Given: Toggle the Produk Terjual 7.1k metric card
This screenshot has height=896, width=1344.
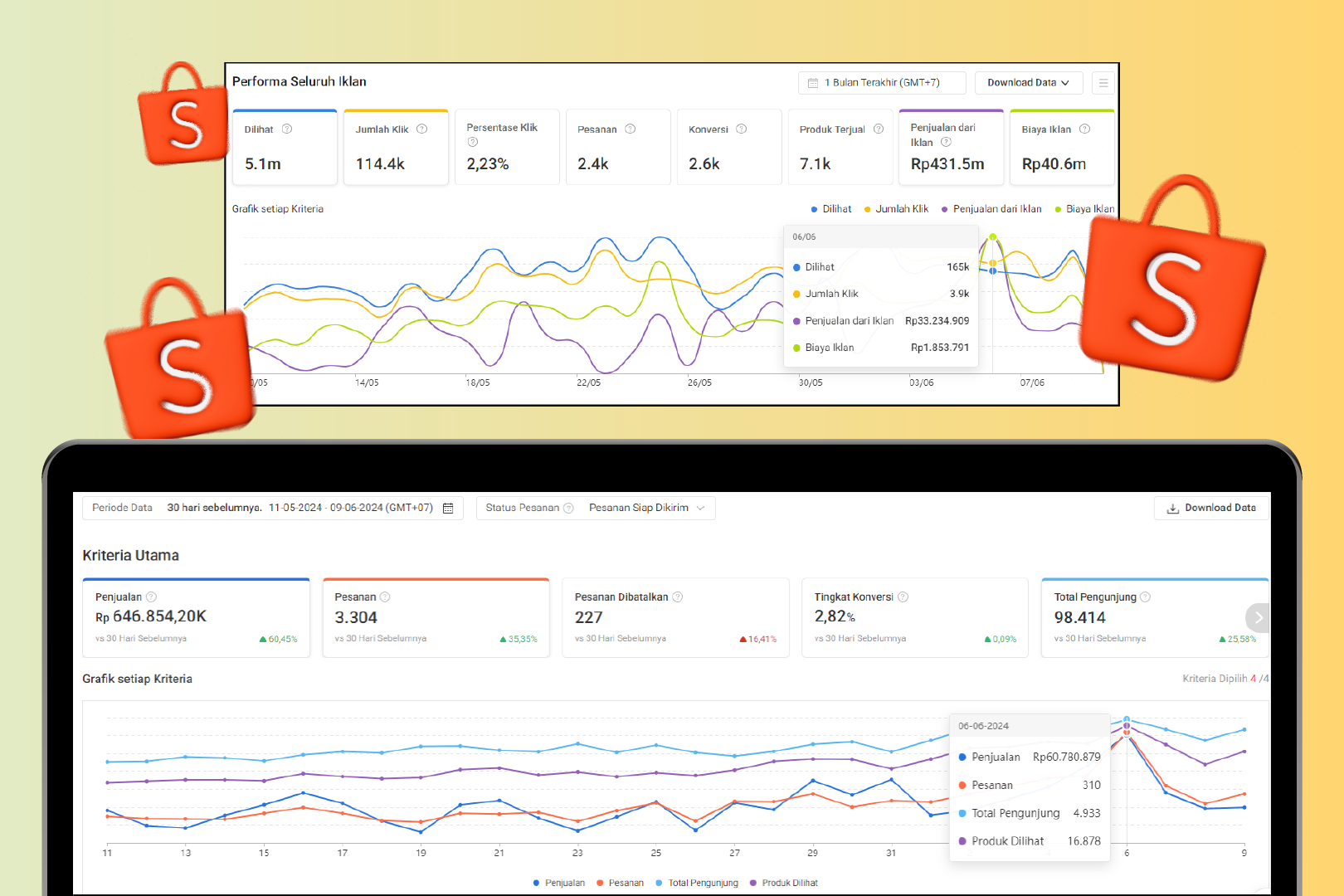Looking at the screenshot, I should click(840, 147).
